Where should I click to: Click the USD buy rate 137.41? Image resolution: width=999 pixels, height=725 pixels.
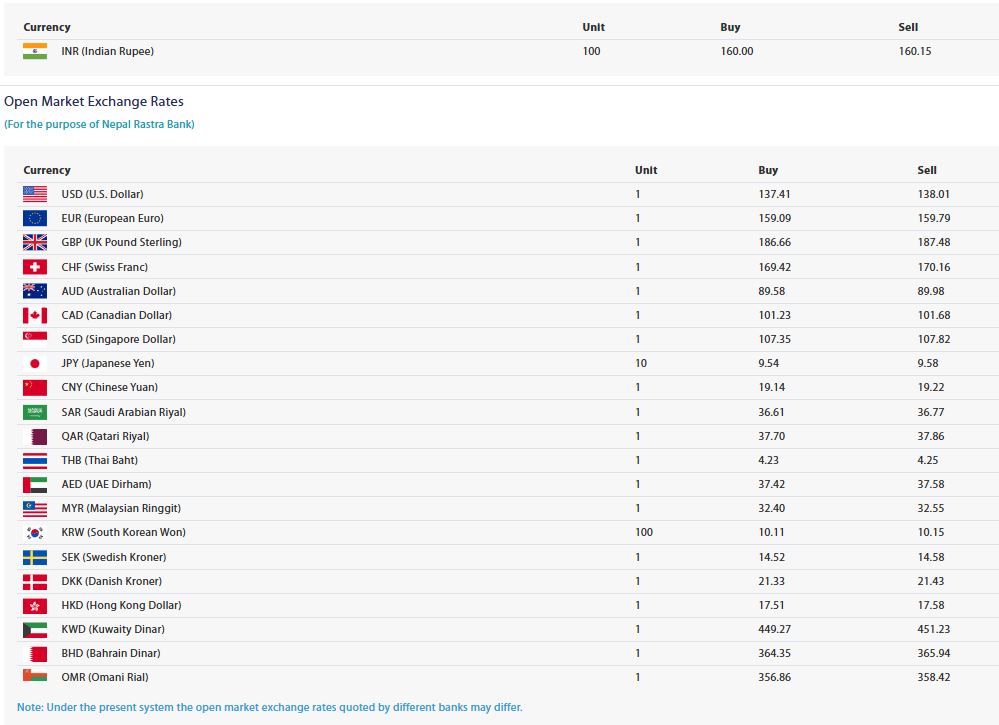coord(774,194)
